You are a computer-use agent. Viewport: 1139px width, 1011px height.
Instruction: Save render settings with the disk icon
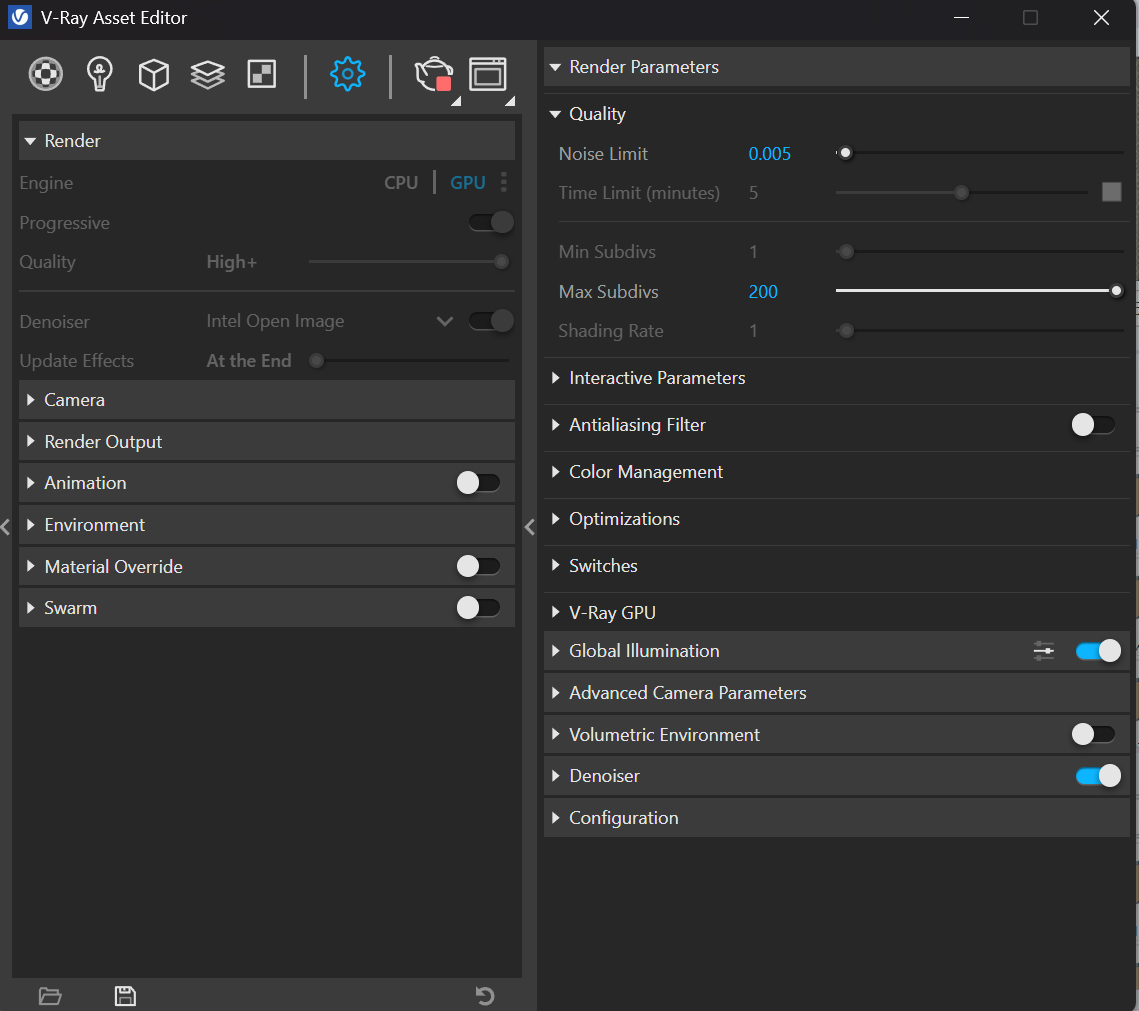pyautogui.click(x=125, y=996)
